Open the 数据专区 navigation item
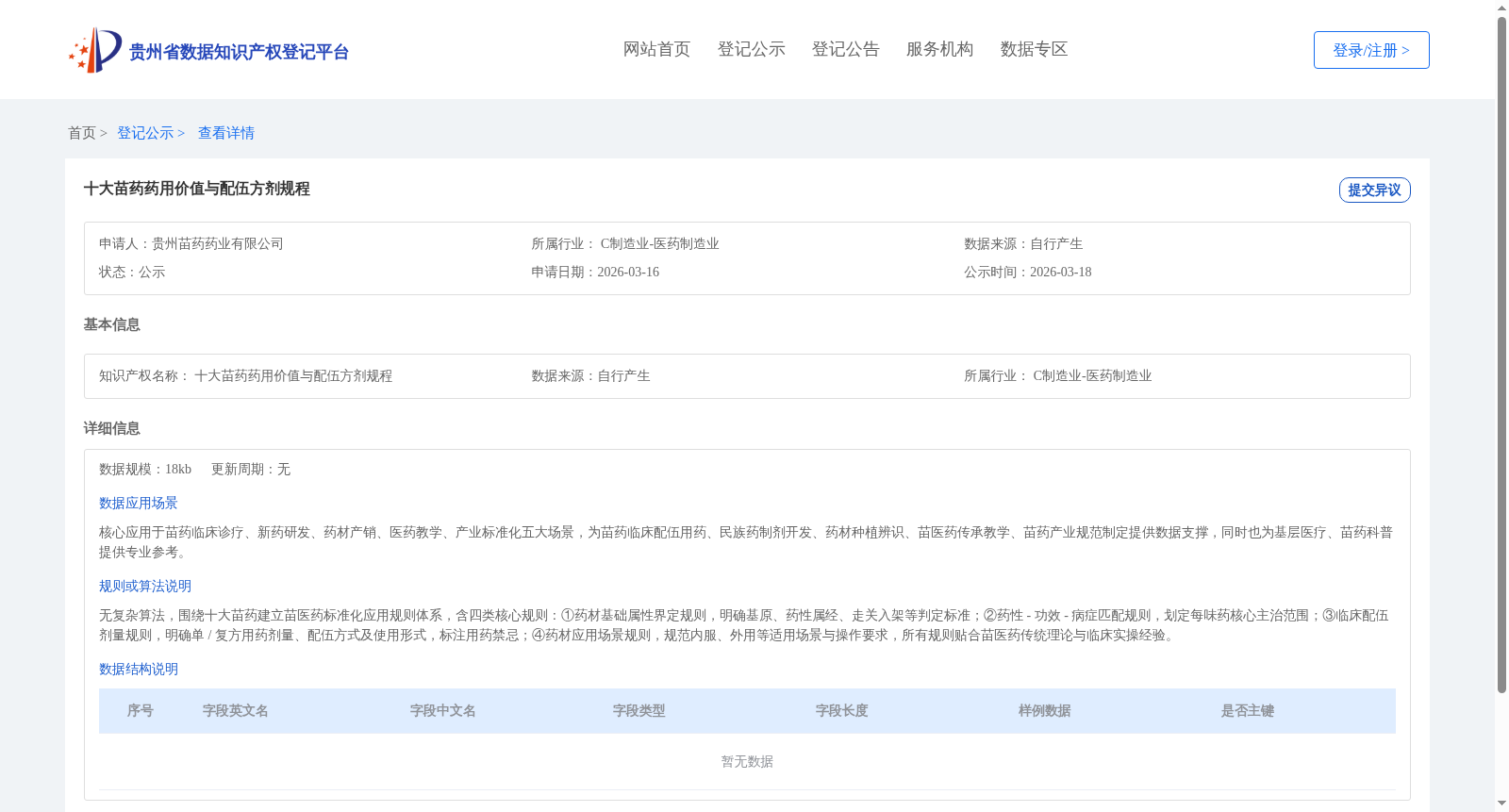 point(1034,49)
